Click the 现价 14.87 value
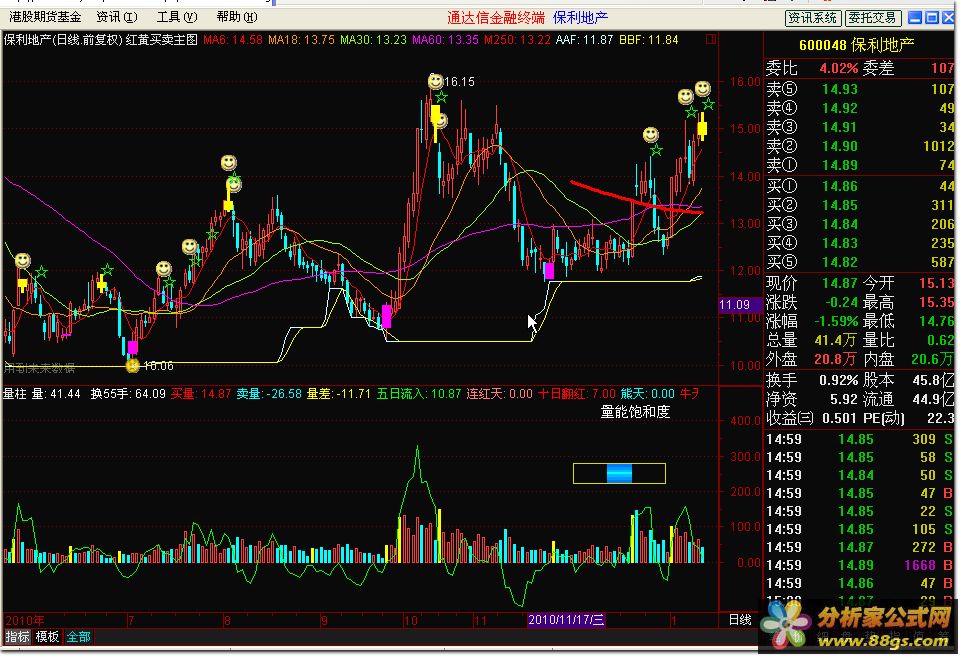The height and width of the screenshot is (656, 960). tap(840, 283)
